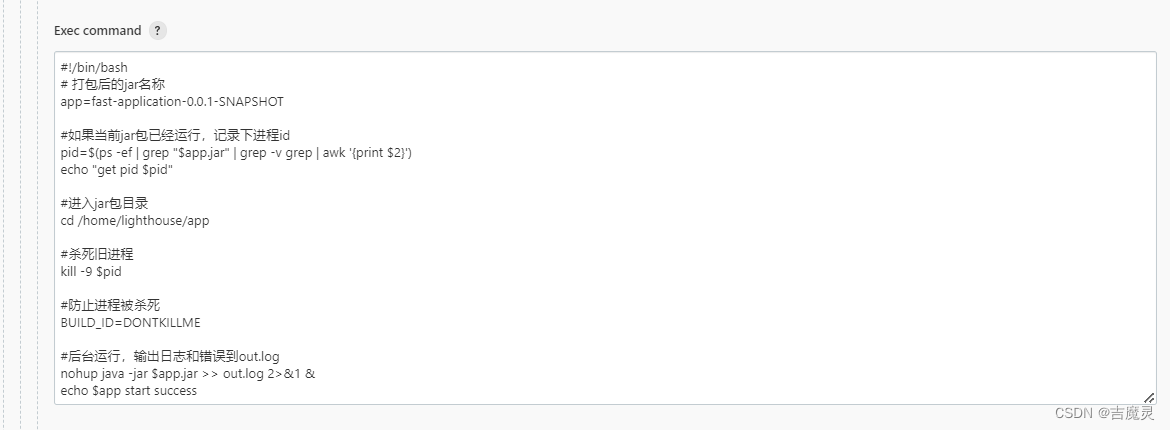Click the comment line above BUILD_ID
This screenshot has width=1170, height=430.
click(x=110, y=306)
